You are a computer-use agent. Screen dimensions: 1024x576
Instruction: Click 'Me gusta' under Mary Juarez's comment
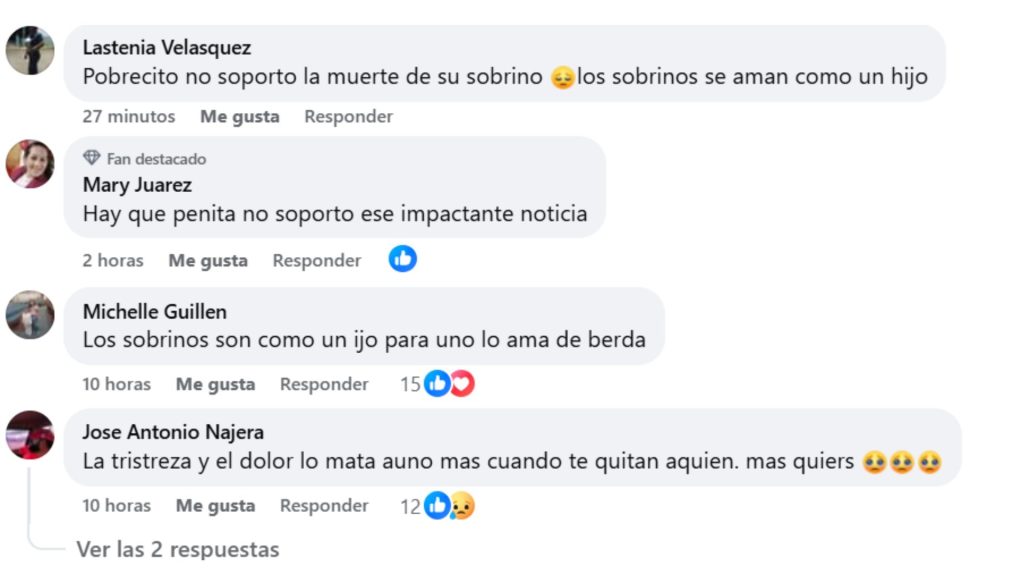(207, 260)
